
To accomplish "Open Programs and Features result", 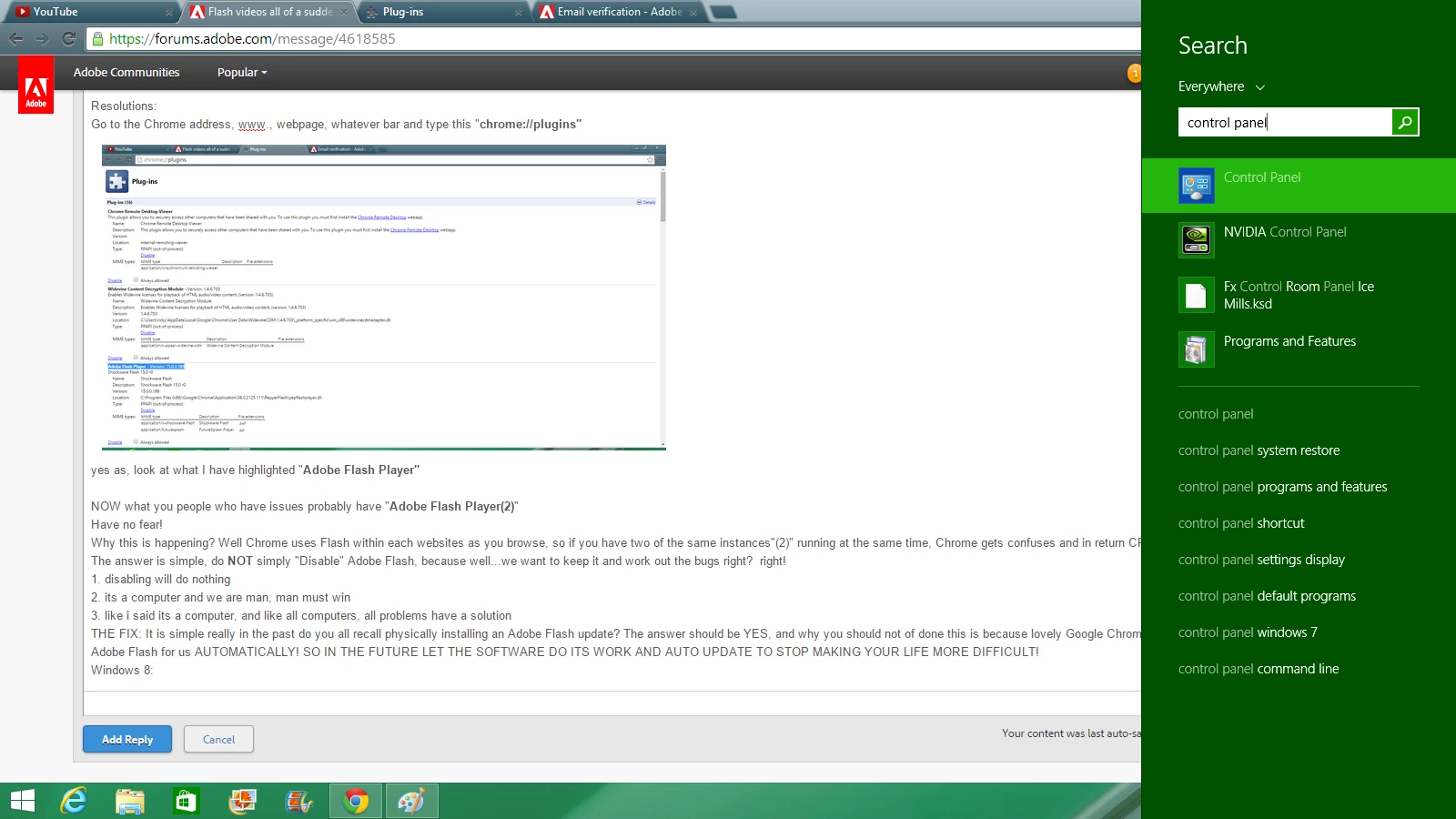I will (1299, 349).
